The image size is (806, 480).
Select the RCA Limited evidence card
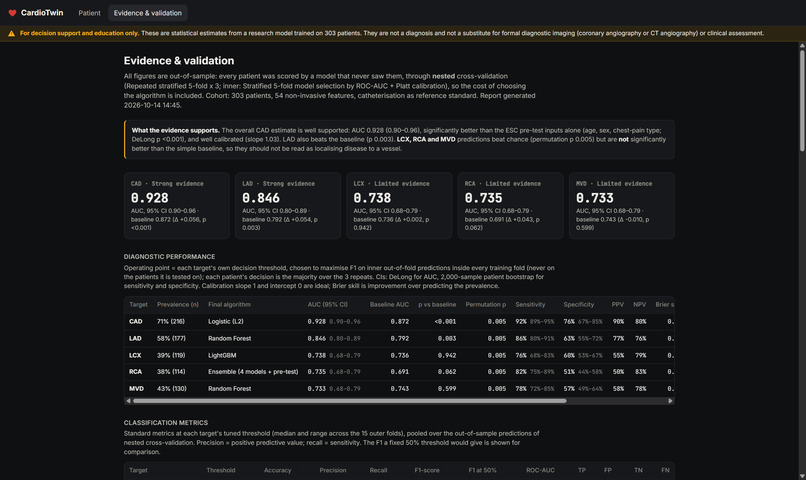[510, 206]
